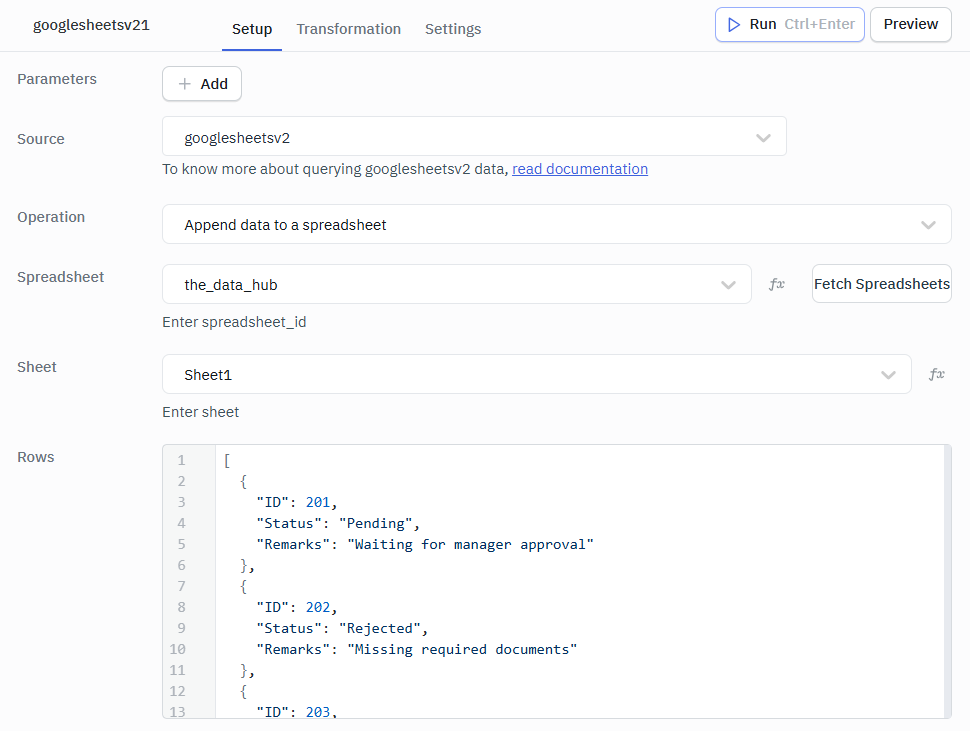Click the "Rejected" value in Rows editor
The height and width of the screenshot is (731, 970).
(x=383, y=629)
